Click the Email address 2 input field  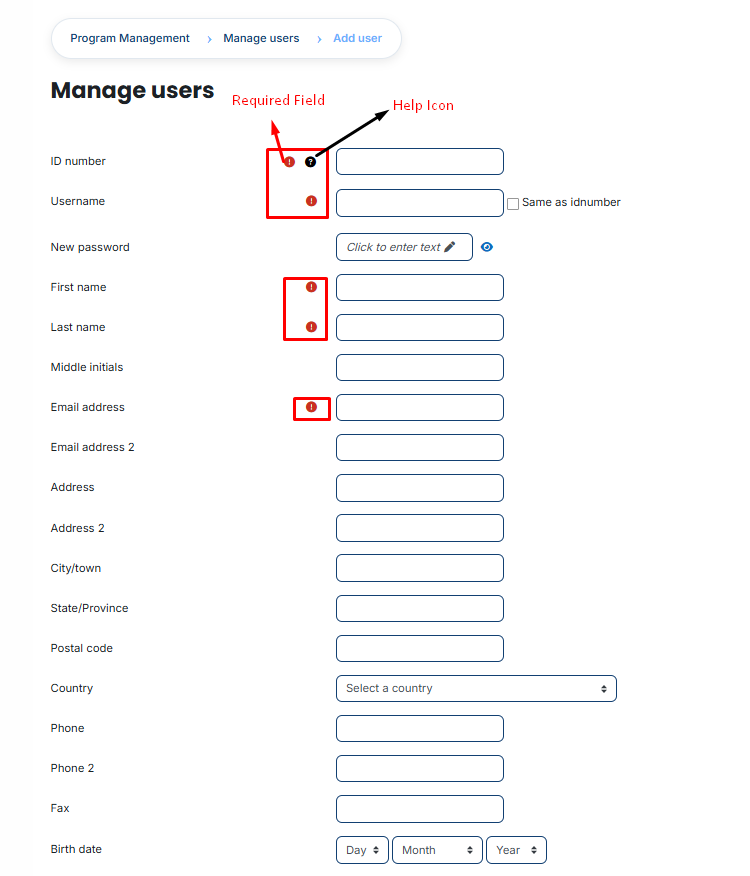[420, 447]
